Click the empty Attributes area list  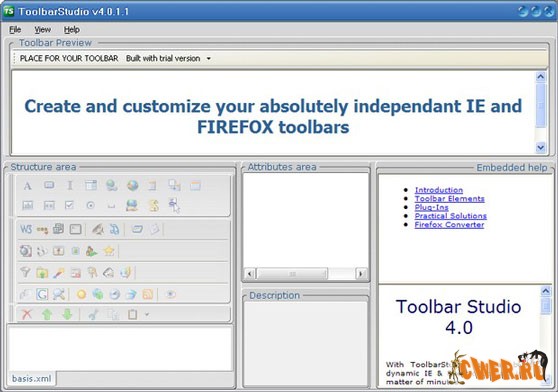pos(306,221)
